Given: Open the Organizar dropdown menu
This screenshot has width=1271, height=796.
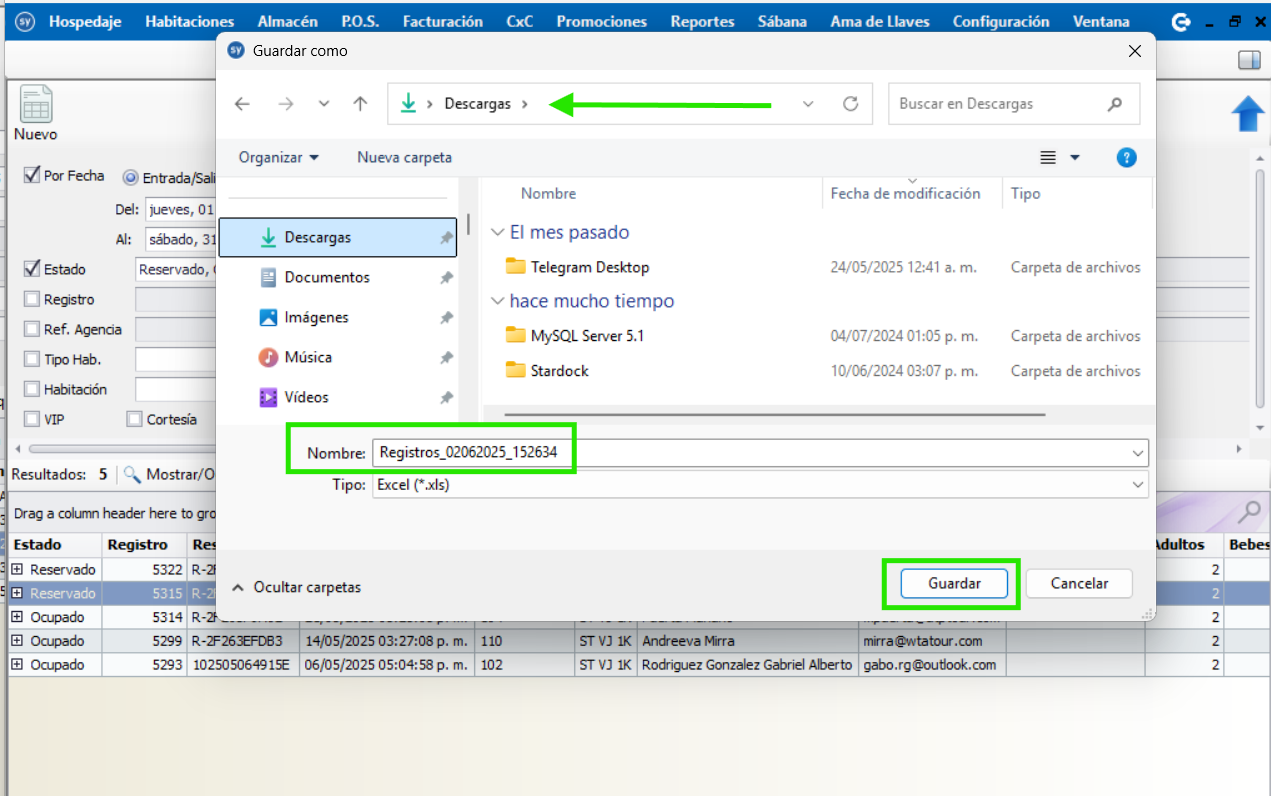Looking at the screenshot, I should click(279, 158).
